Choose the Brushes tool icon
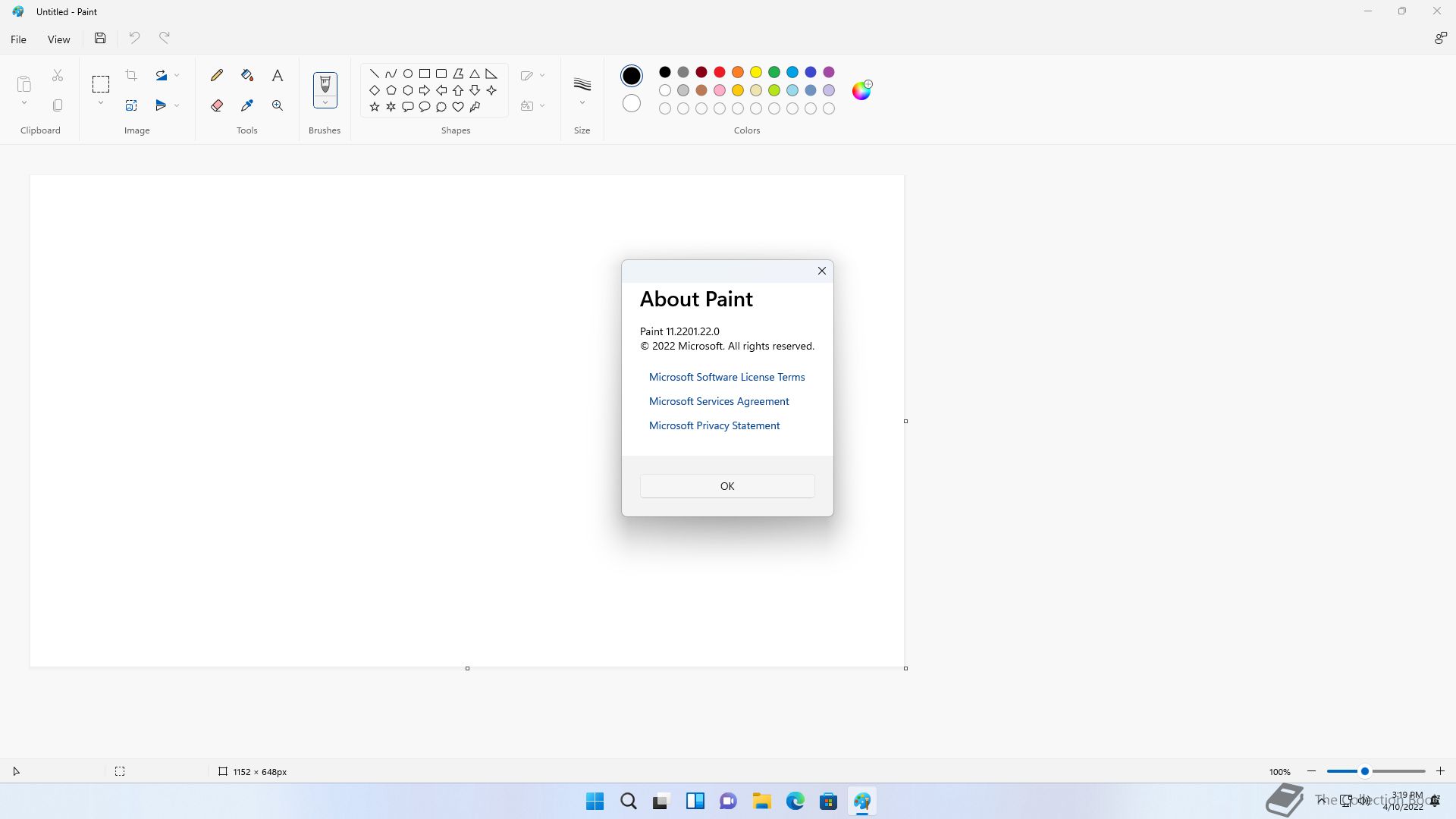 [x=325, y=84]
